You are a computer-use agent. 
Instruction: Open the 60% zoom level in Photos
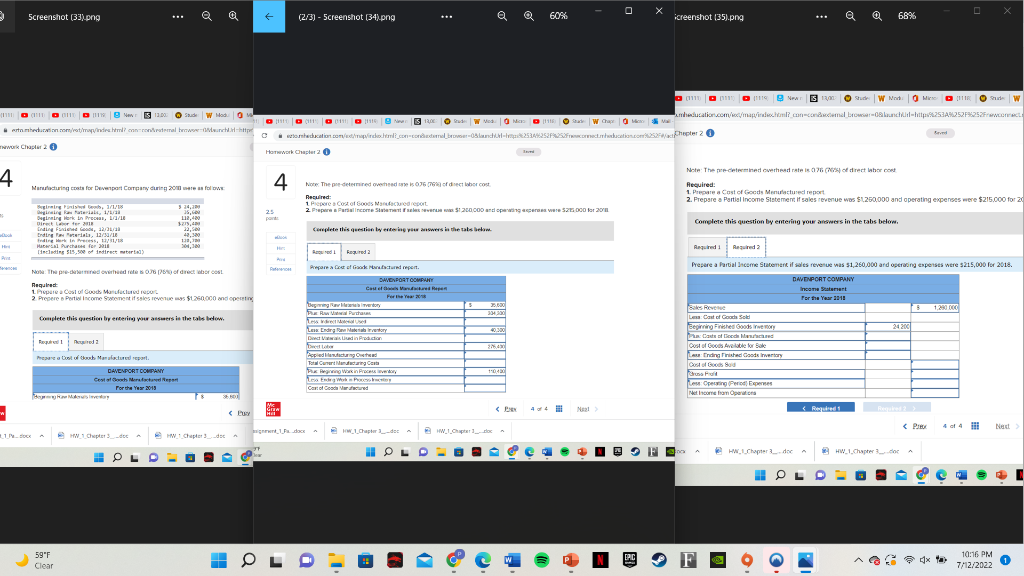tap(558, 16)
